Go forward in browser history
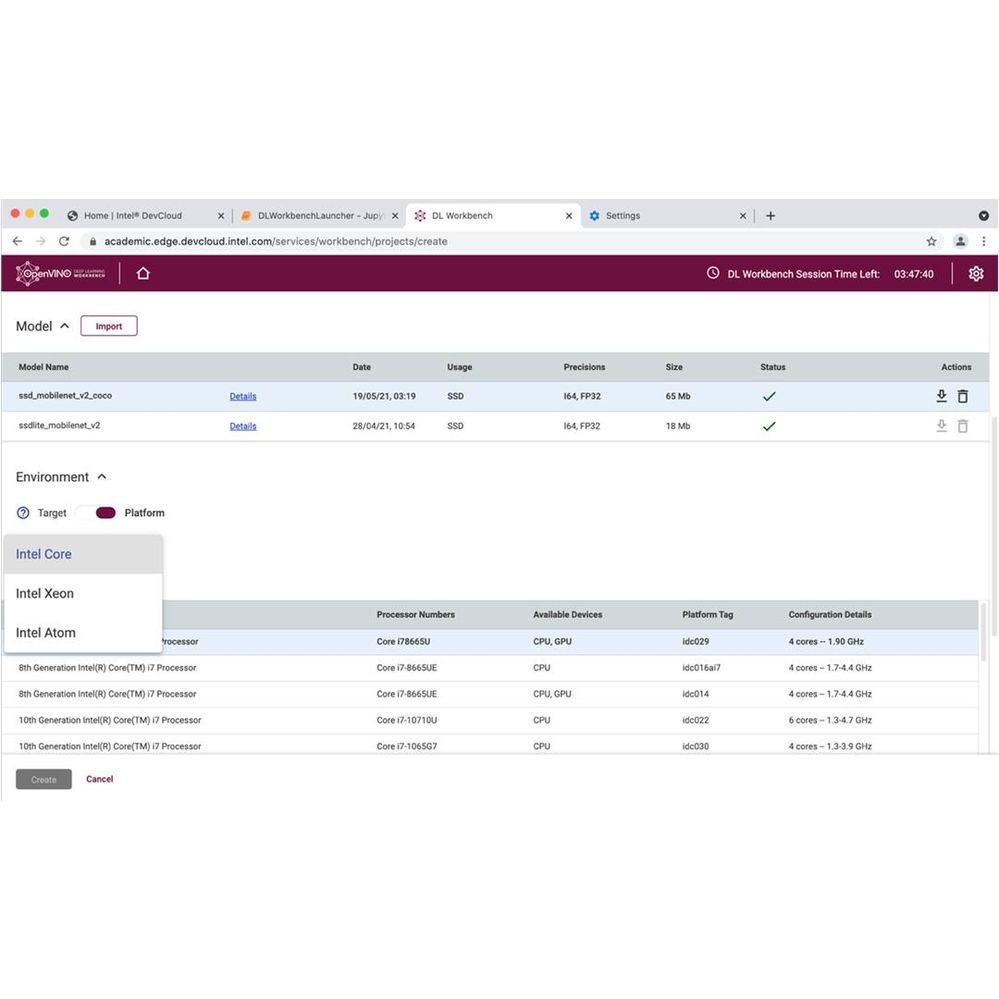 tap(40, 241)
